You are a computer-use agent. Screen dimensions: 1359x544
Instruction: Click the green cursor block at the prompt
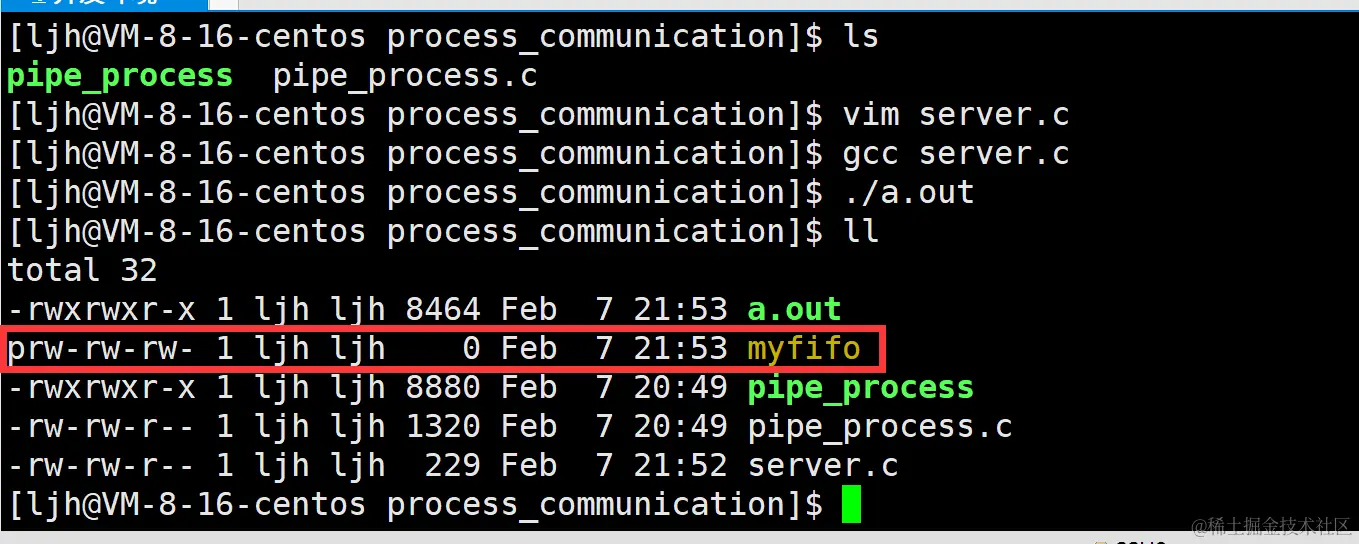click(850, 504)
